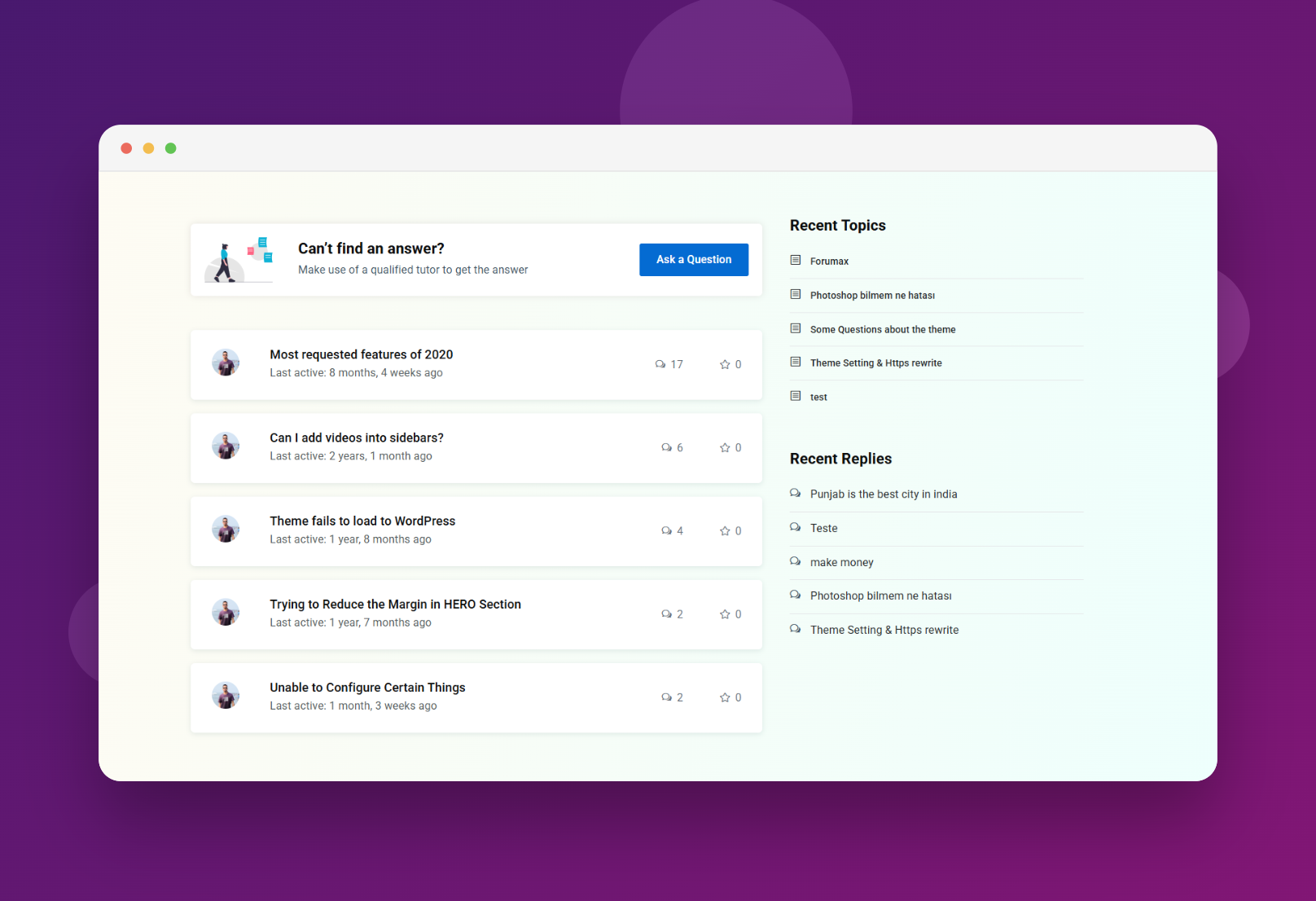Select Photoshop bilmem ne hatası under Recent Topics

[872, 295]
